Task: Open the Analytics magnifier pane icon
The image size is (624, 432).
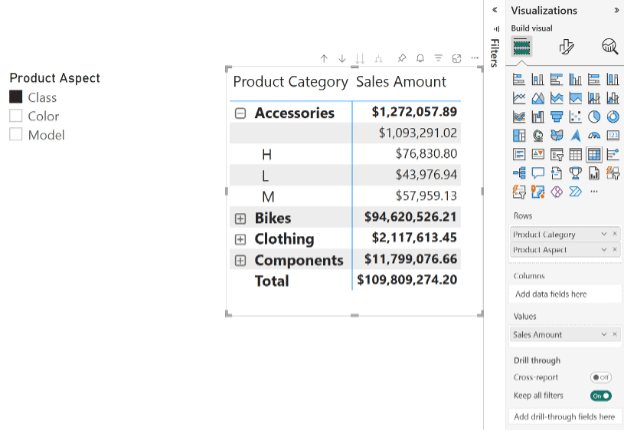Action: (x=609, y=46)
